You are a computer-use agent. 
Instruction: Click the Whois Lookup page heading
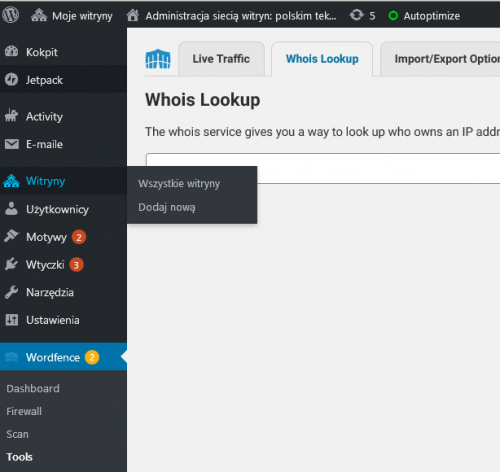click(x=203, y=100)
